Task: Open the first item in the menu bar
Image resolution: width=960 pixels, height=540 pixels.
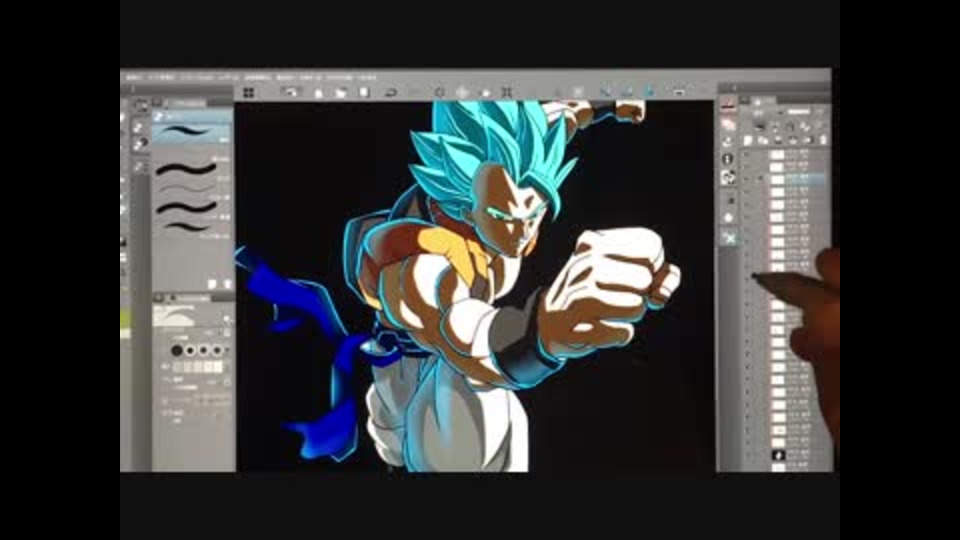Action: [x=133, y=78]
